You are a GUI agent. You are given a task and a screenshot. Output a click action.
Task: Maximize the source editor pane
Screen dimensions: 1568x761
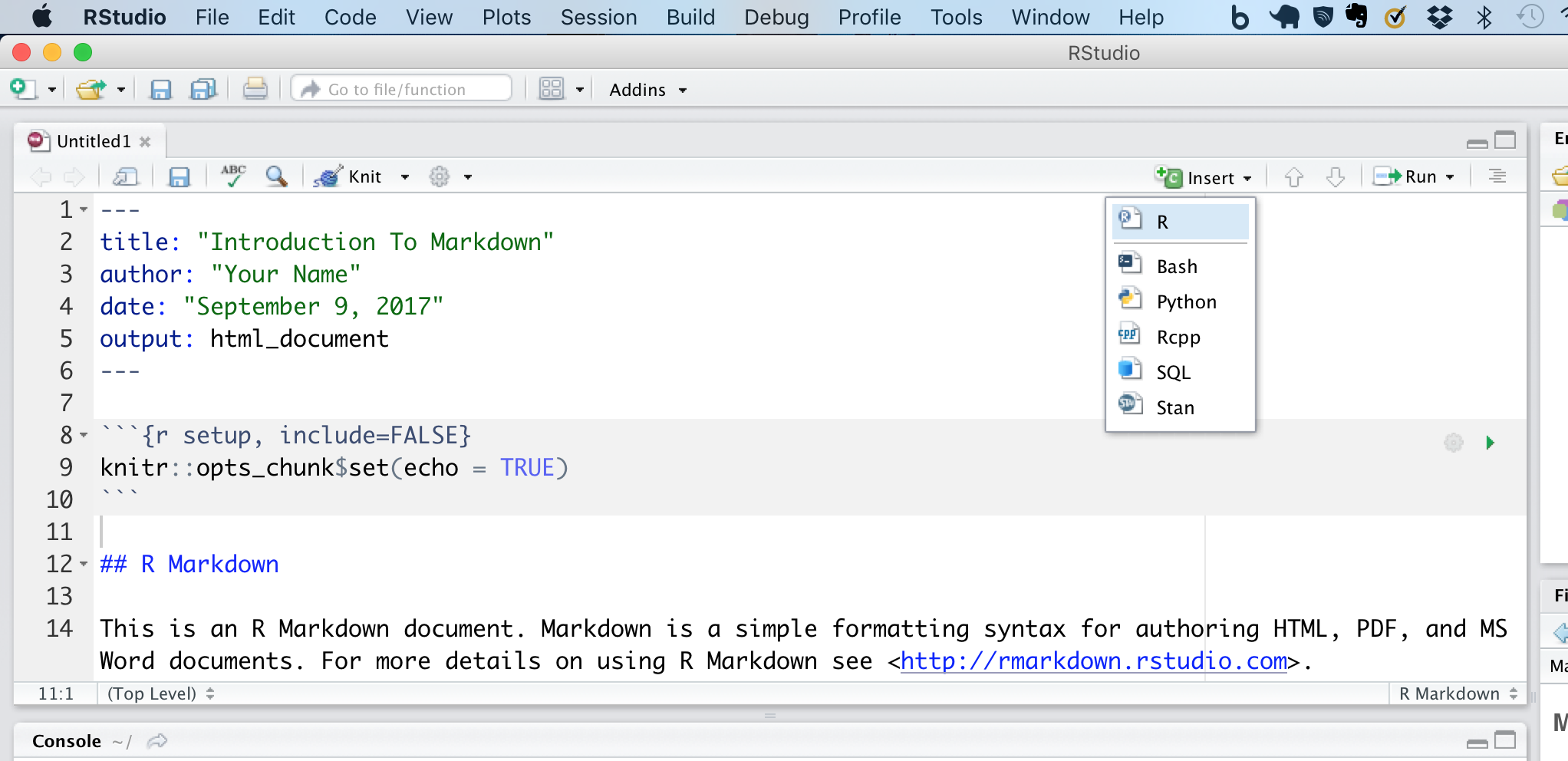pos(1506,140)
